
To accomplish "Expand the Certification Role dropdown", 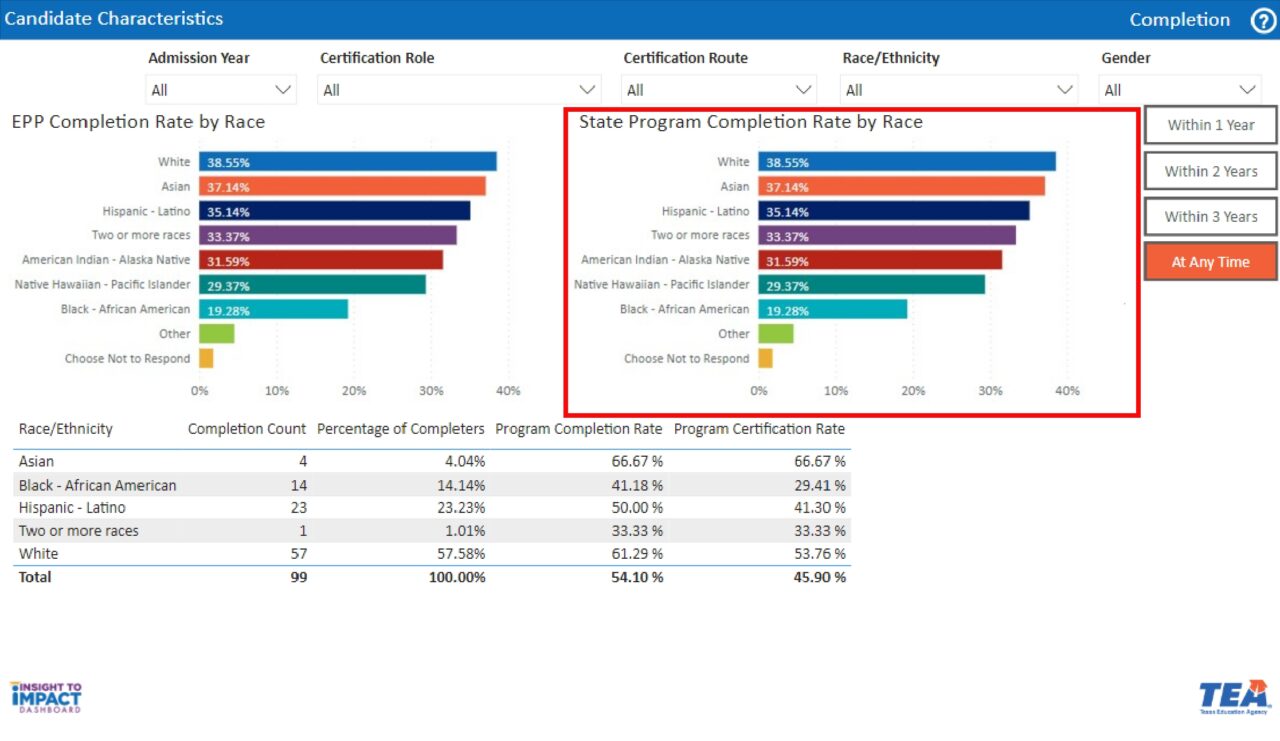I will [459, 90].
